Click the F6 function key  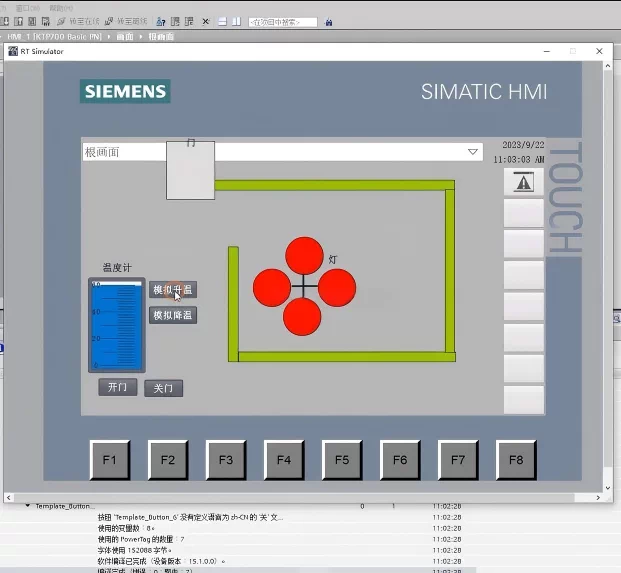[x=400, y=460]
